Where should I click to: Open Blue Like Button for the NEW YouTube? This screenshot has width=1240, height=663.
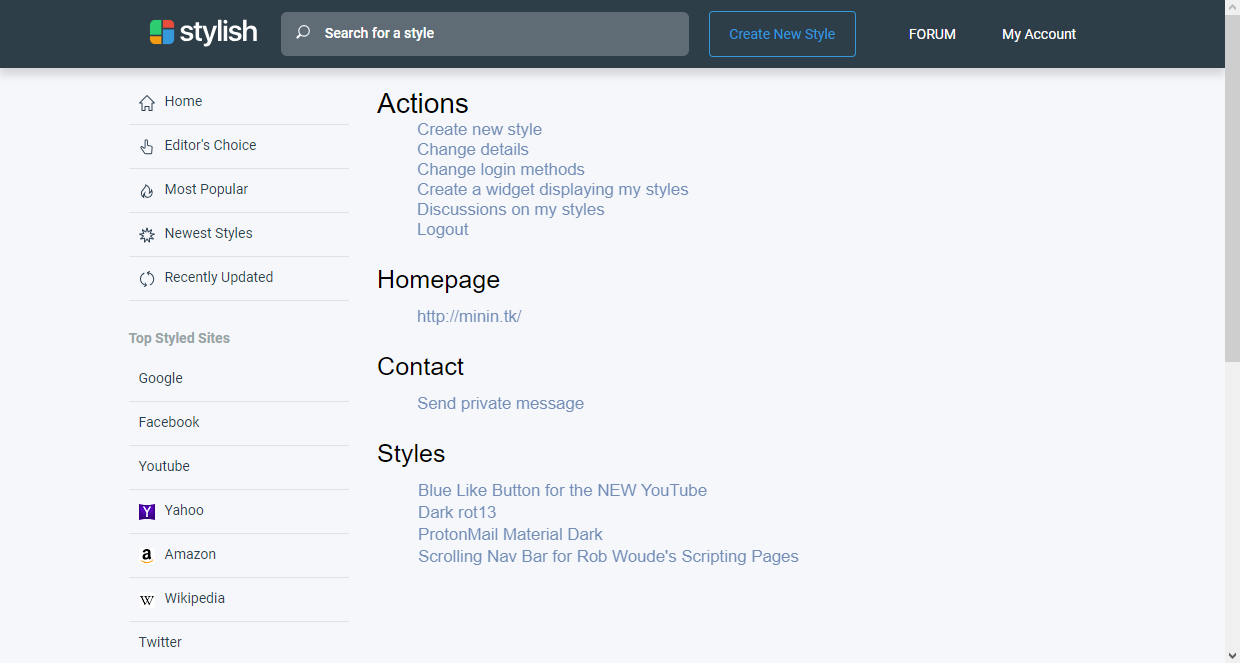562,490
